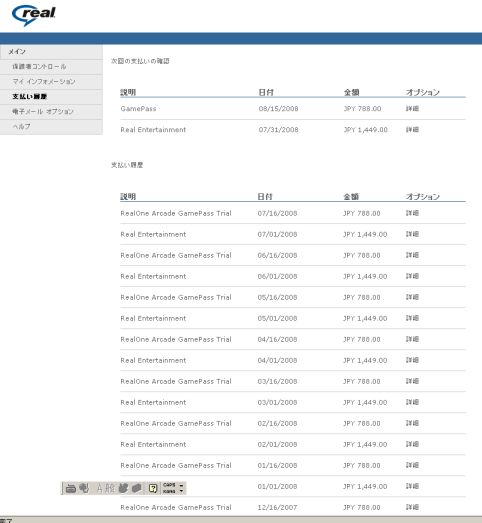Click the 03/16/2008 date cell
Image resolution: width=482 pixels, height=523 pixels.
(x=277, y=381)
